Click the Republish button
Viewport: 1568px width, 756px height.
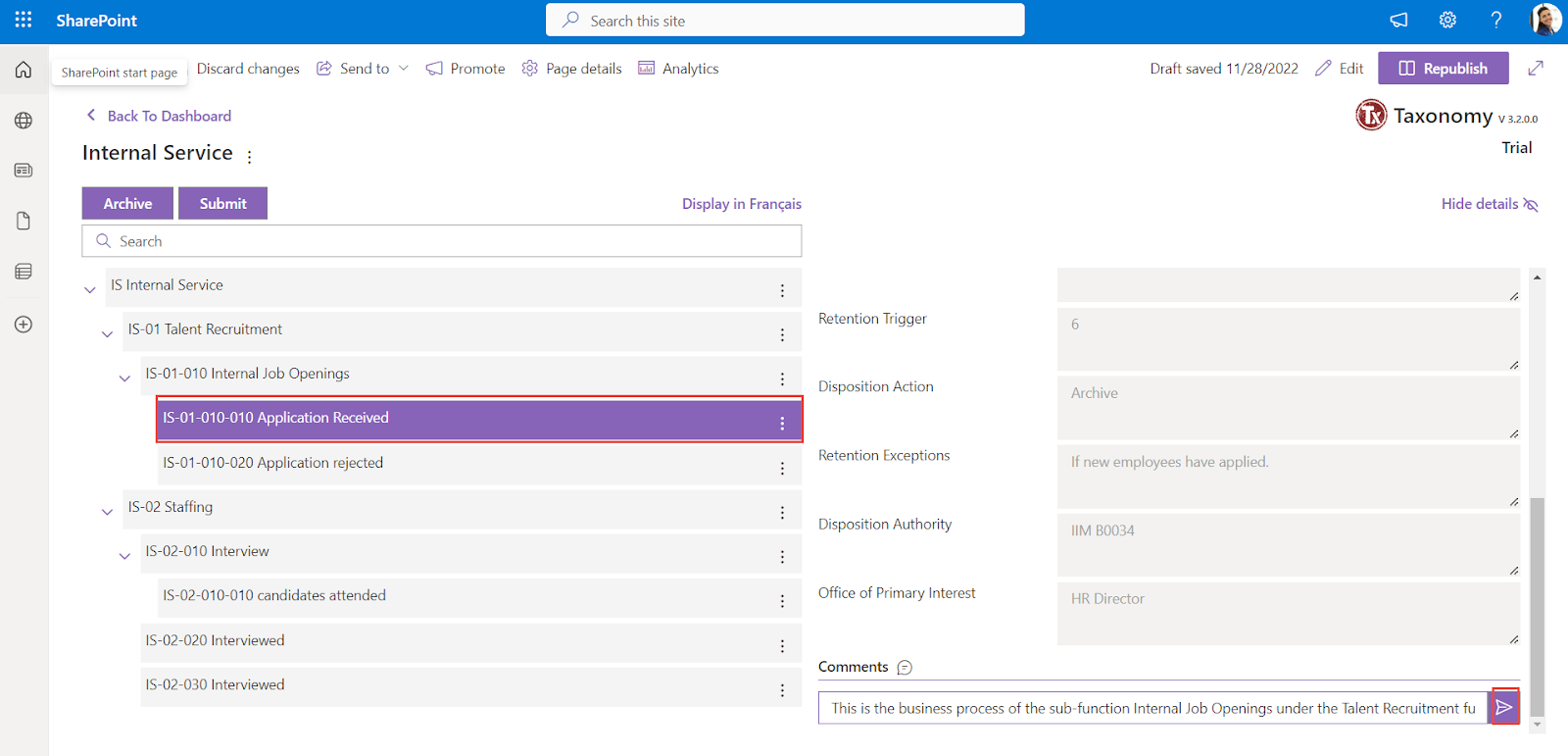[1444, 68]
